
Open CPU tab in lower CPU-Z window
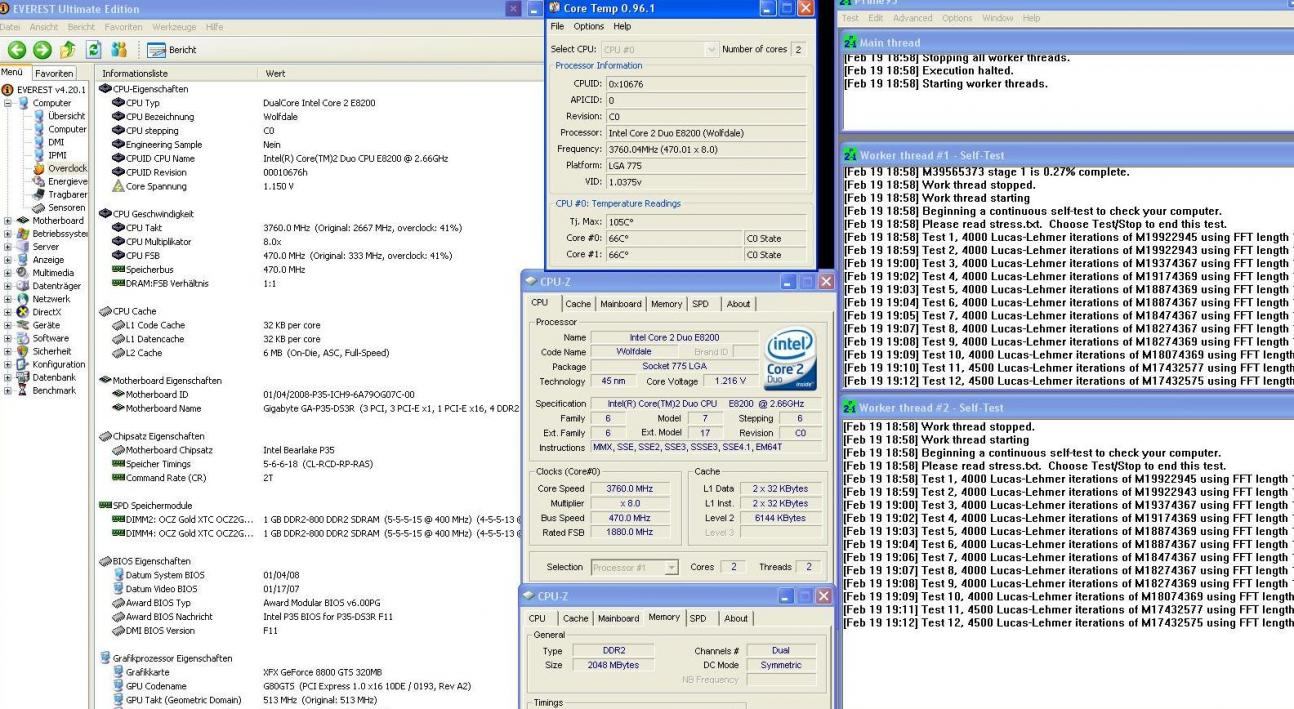tap(537, 618)
